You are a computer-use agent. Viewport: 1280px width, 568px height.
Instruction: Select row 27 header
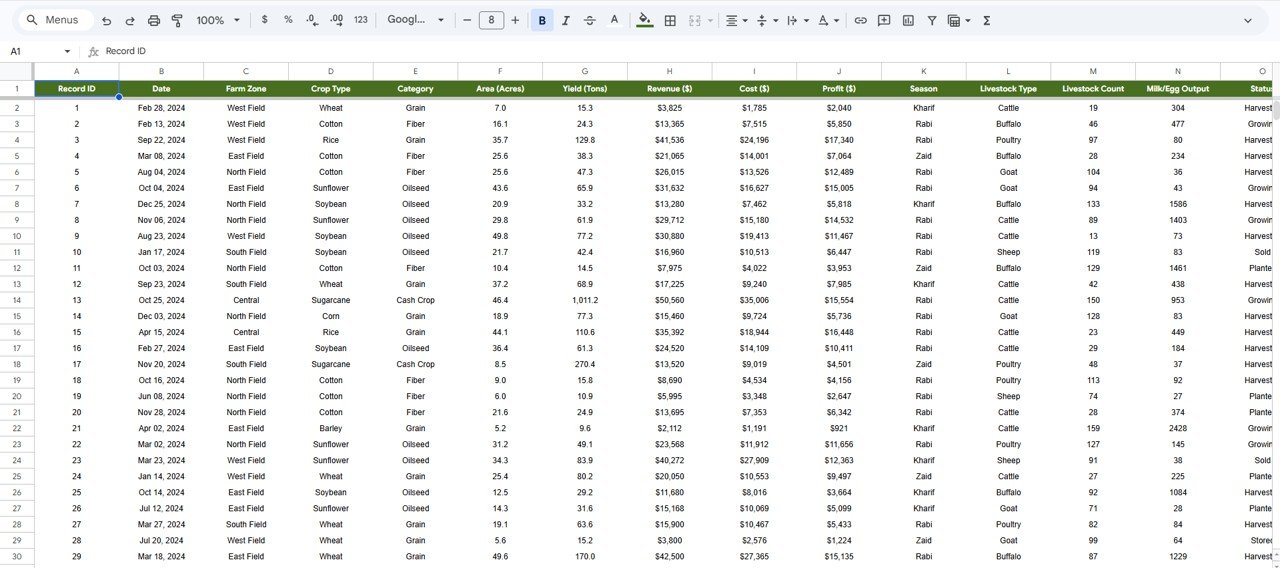pos(17,508)
